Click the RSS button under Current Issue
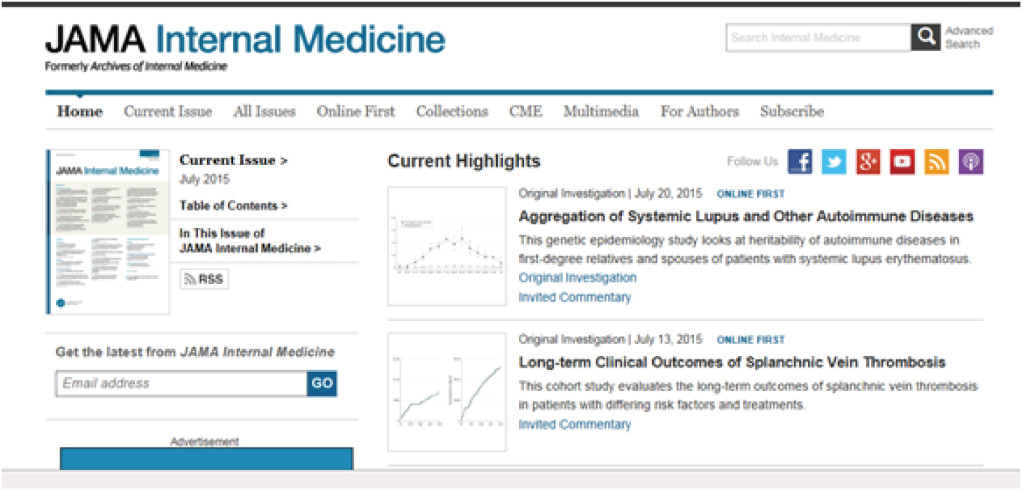 click(x=204, y=280)
